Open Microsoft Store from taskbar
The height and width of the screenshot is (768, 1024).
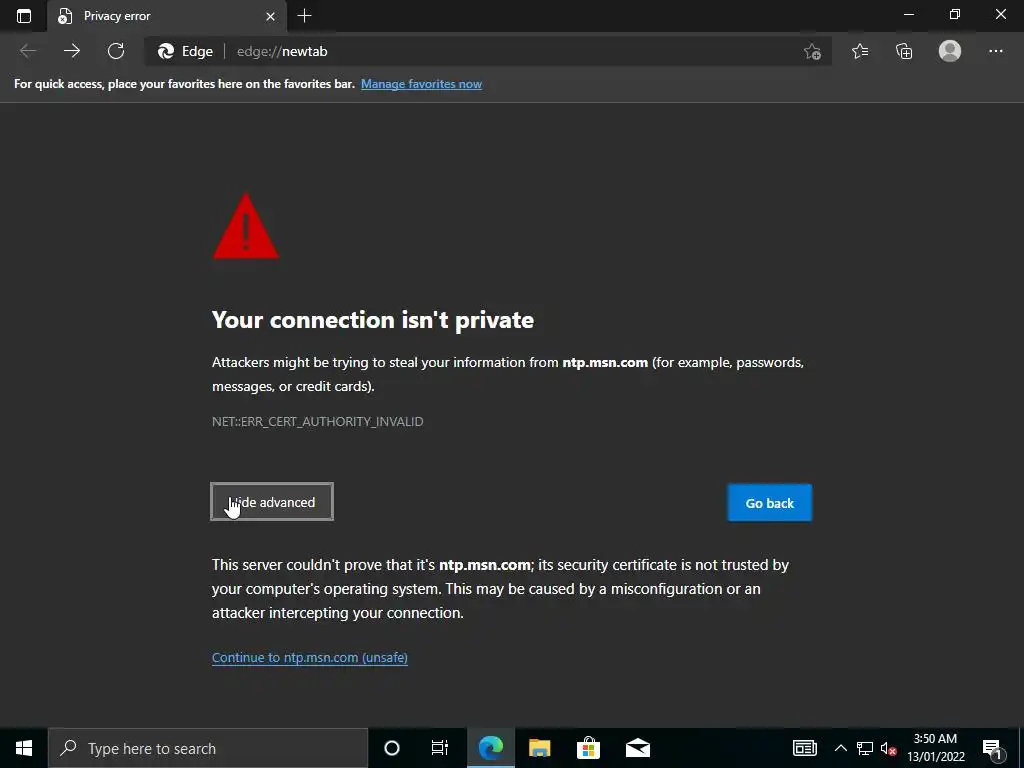[x=588, y=748]
